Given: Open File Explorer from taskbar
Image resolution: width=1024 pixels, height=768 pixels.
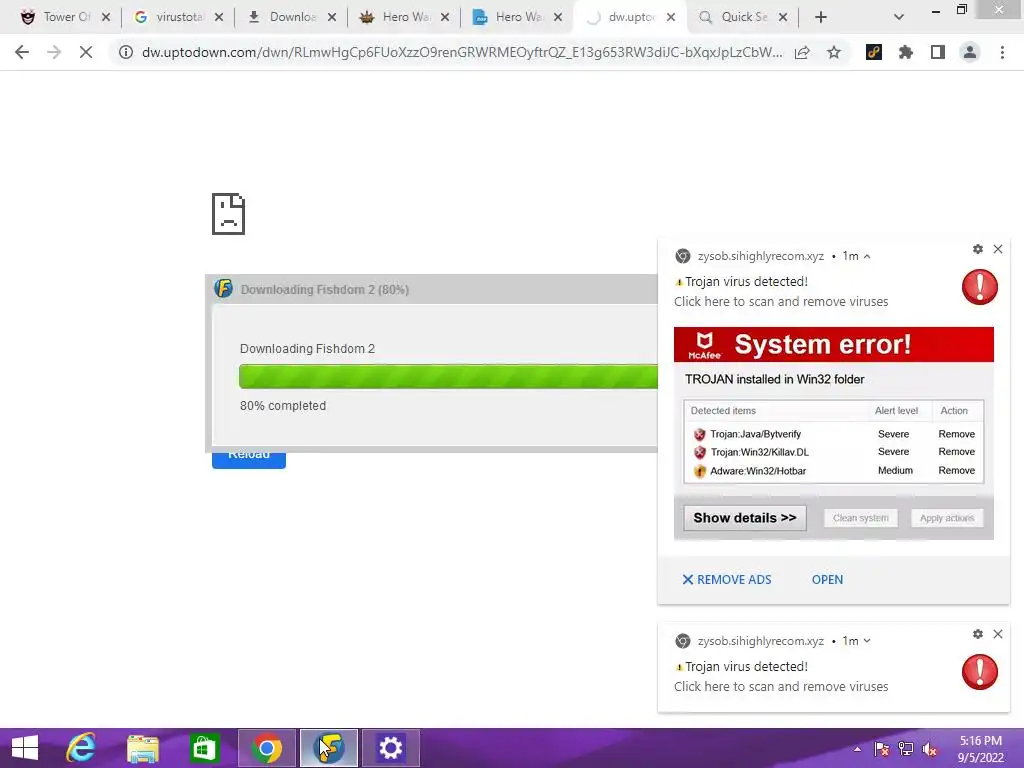Looking at the screenshot, I should pos(143,748).
